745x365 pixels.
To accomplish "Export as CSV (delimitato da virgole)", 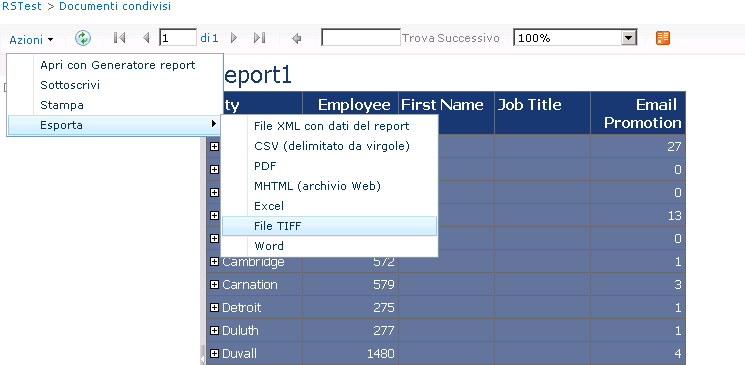I will click(x=332, y=146).
